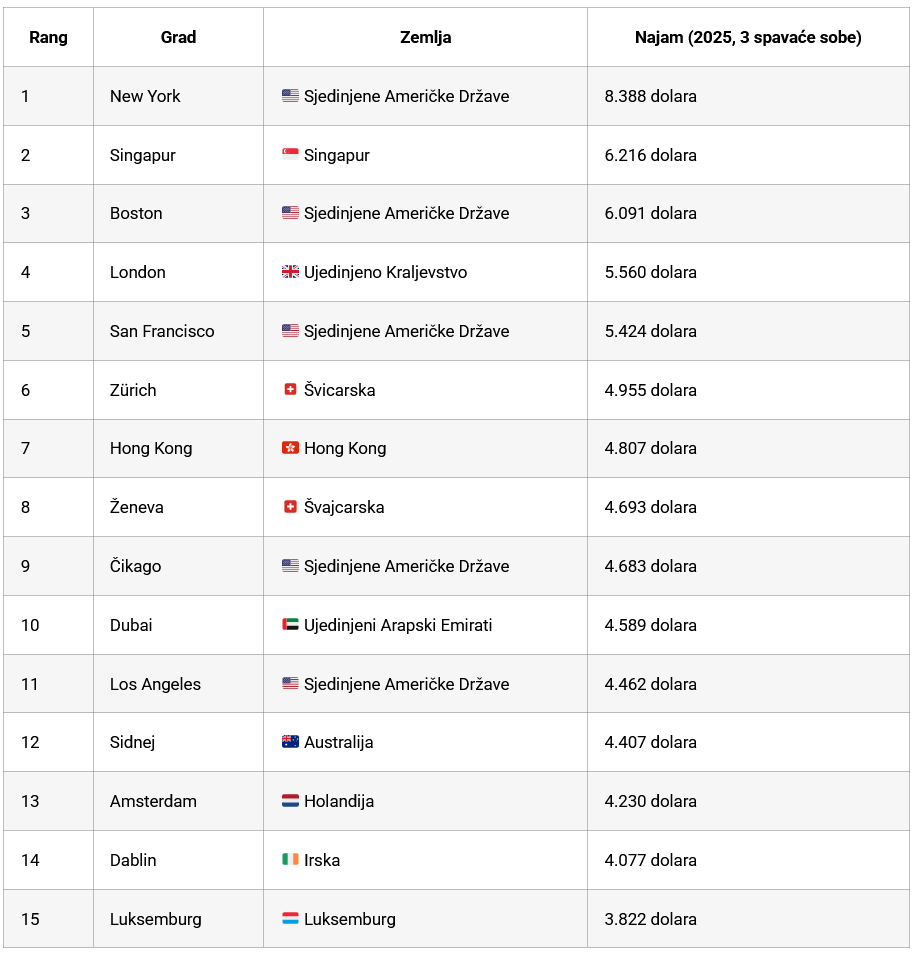Click the United Arab Emirates flag icon
916x957 pixels.
coord(290,625)
